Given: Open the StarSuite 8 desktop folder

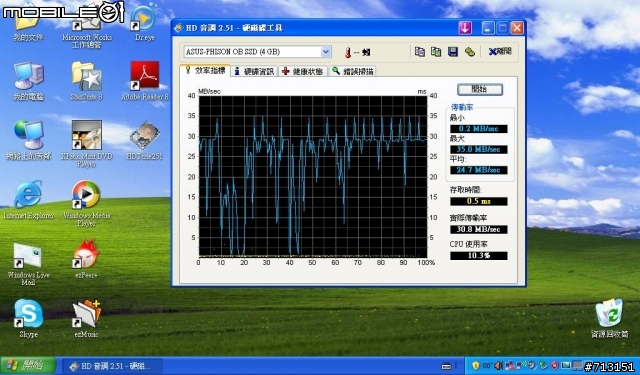Looking at the screenshot, I should click(x=87, y=81).
